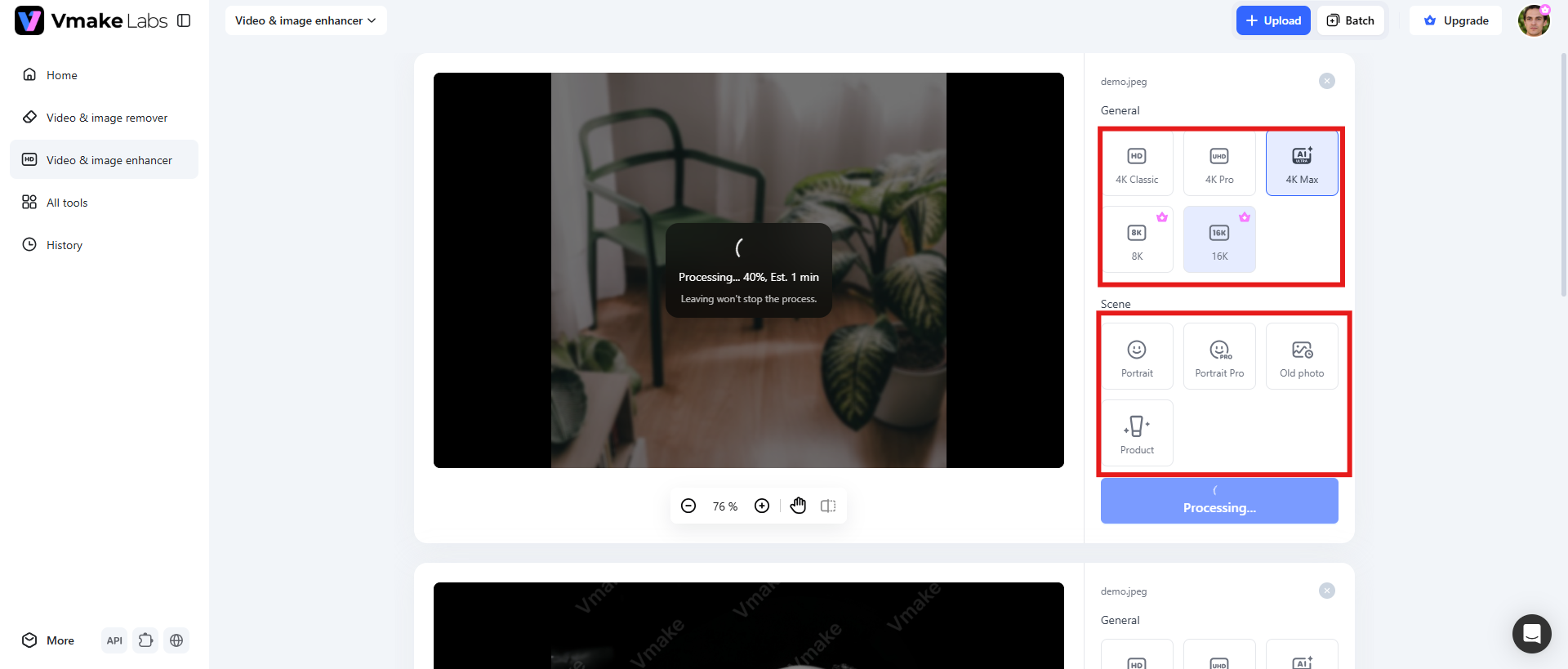Choose the Old photo scene
Viewport: 1568px width, 669px height.
tap(1302, 357)
